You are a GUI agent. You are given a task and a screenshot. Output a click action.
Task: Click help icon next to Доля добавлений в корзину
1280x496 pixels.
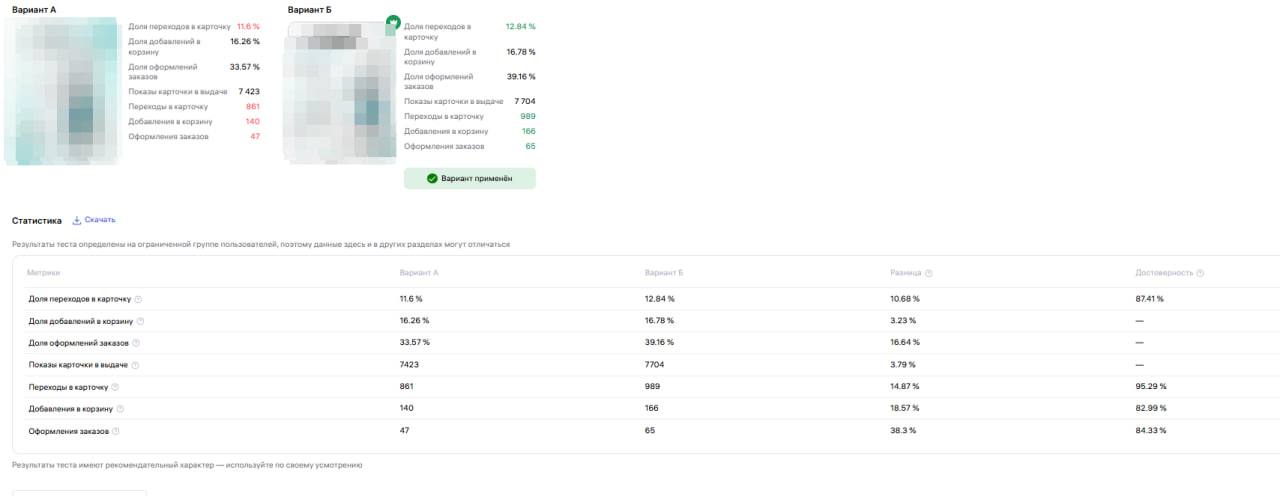click(x=140, y=321)
